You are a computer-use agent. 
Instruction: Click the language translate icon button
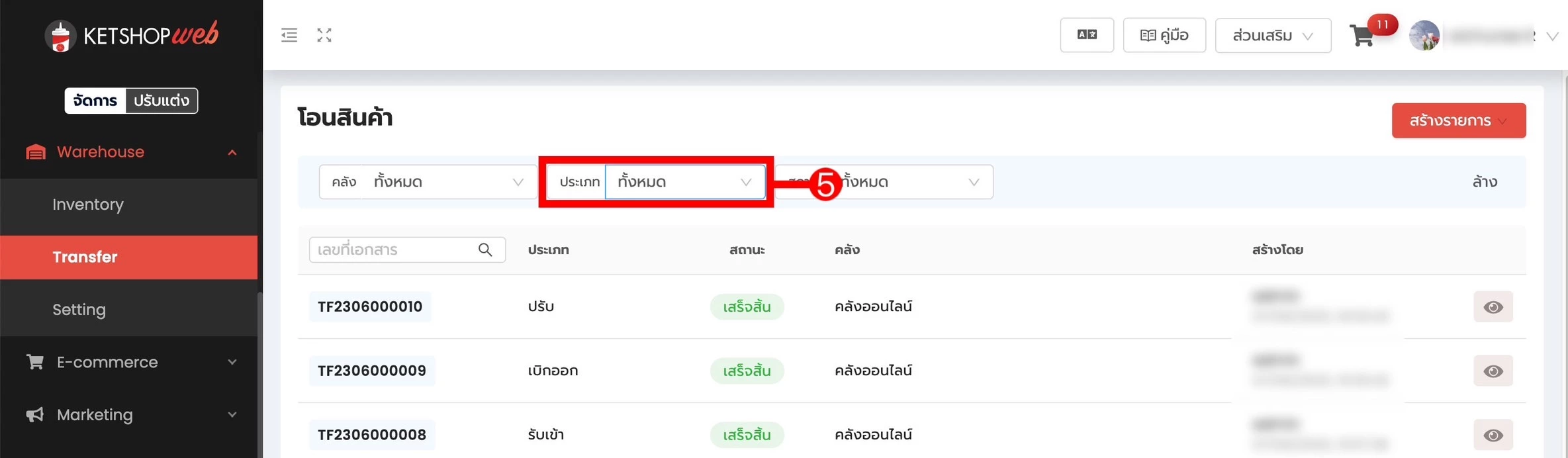pyautogui.click(x=1087, y=35)
